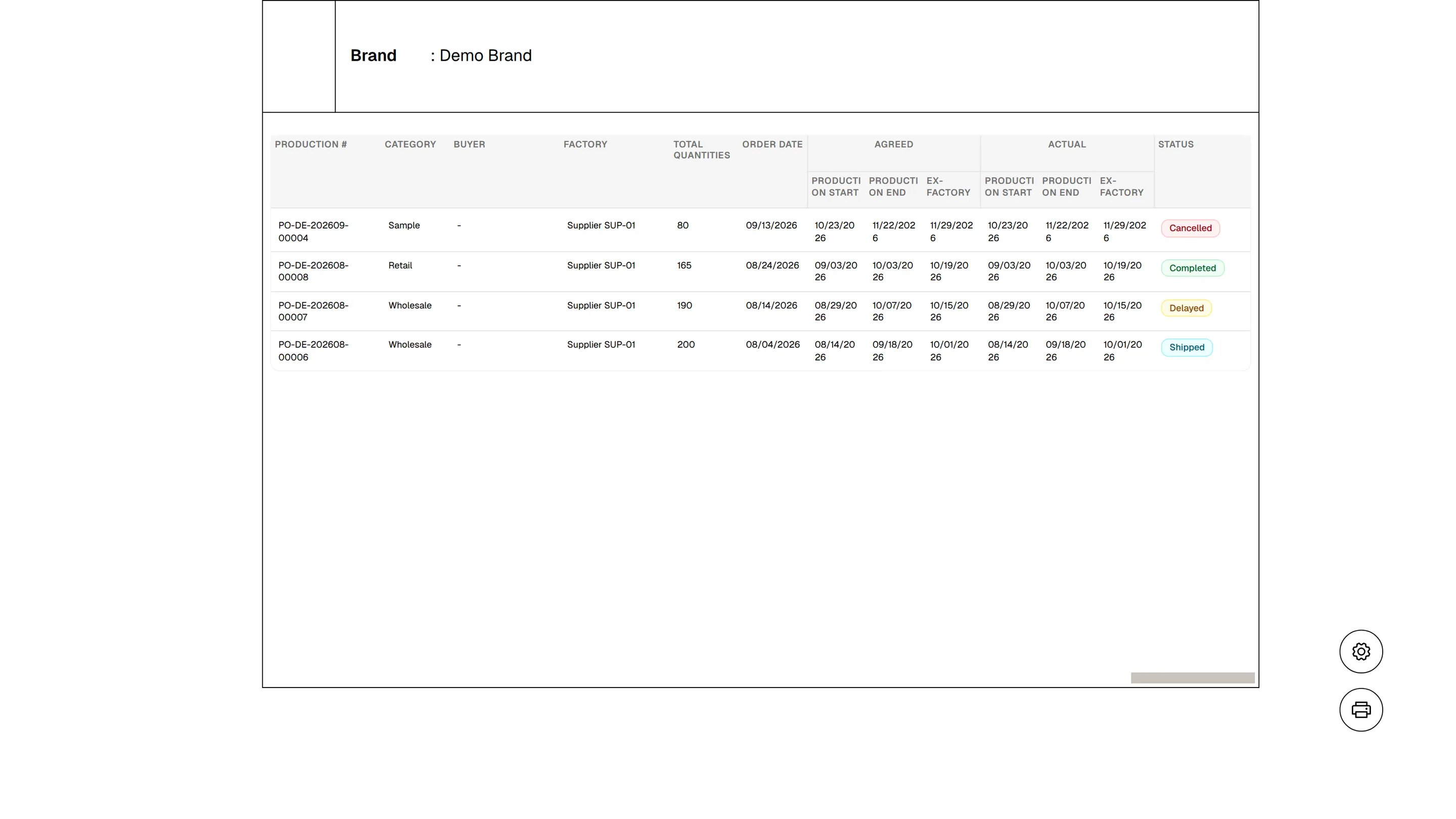This screenshot has width=1456, height=819.
Task: Click order date 09/13/2026
Action: (x=771, y=225)
